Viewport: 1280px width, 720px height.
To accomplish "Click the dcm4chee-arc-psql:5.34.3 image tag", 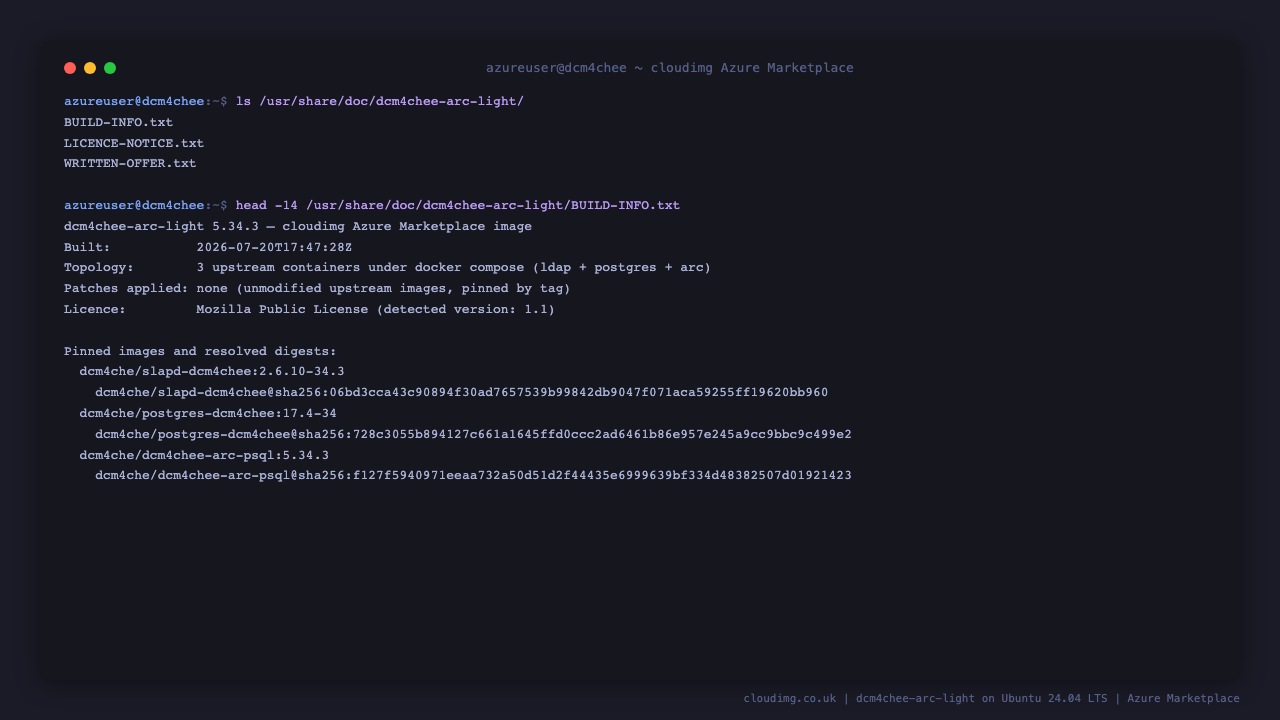I will [x=204, y=455].
